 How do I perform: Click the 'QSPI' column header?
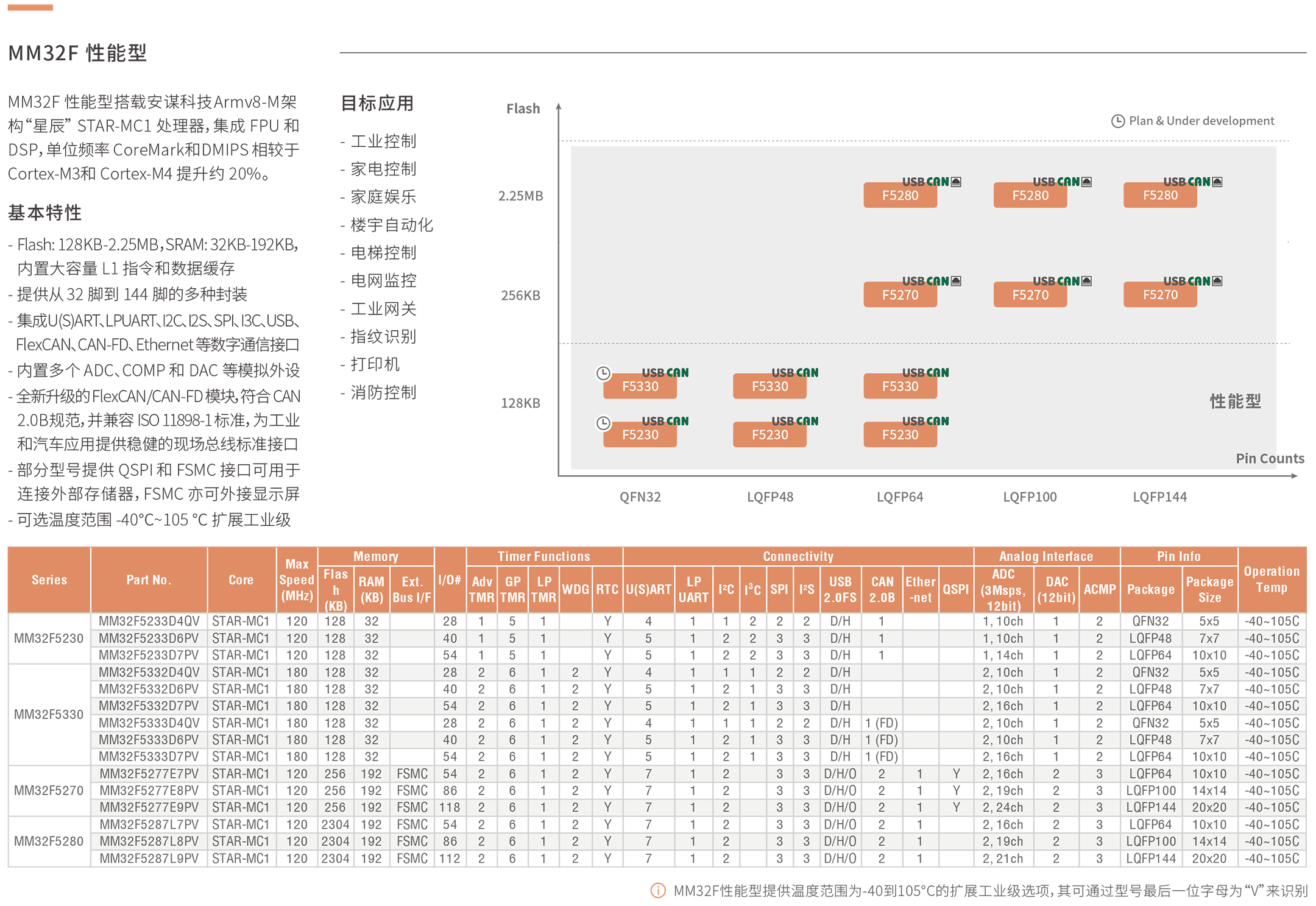[x=955, y=589]
